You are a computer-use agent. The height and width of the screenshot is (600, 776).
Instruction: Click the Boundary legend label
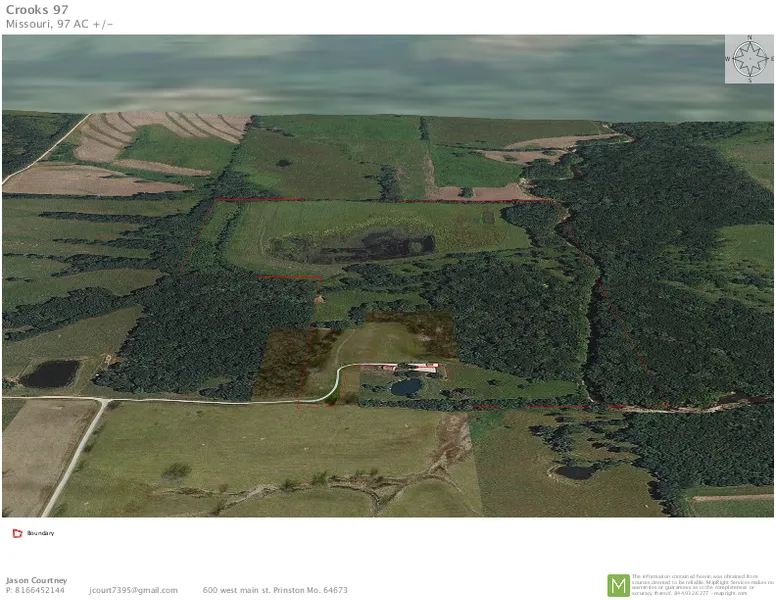pos(41,533)
